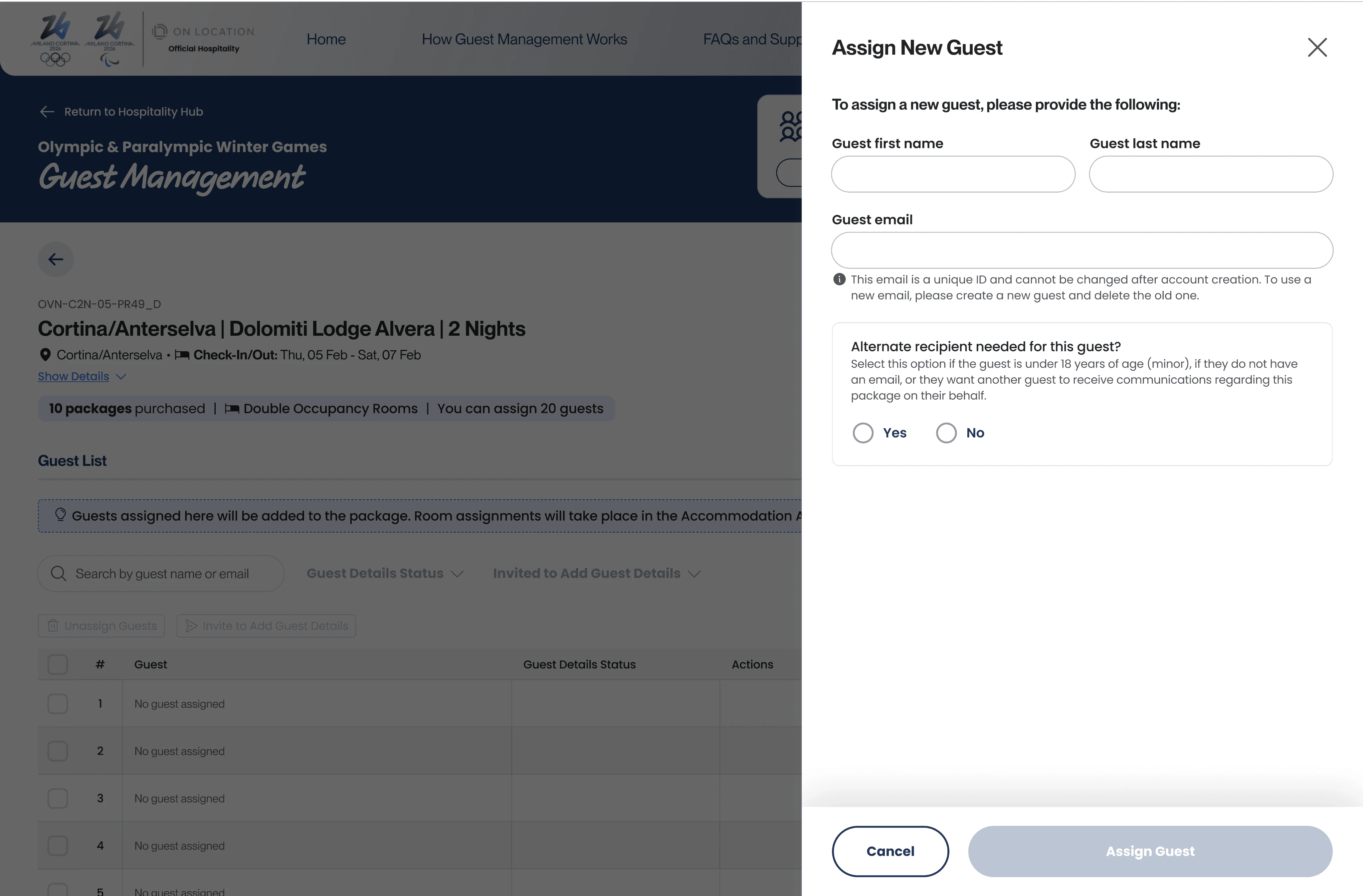The height and width of the screenshot is (896, 1363).
Task: Close the Assign New Guest panel
Action: coord(1317,48)
